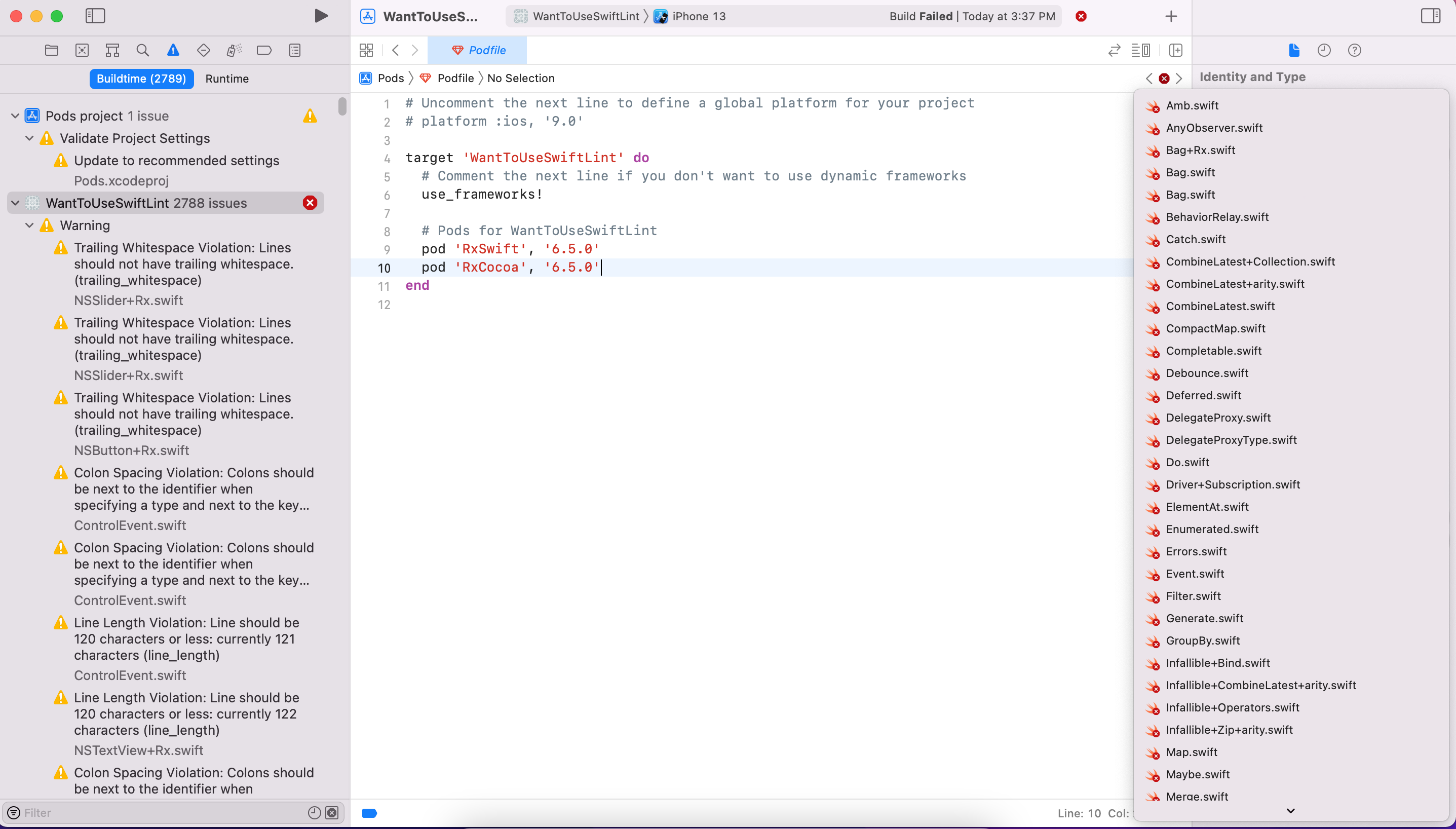Collapse the Warning group
1456x829 pixels.
pyautogui.click(x=29, y=225)
